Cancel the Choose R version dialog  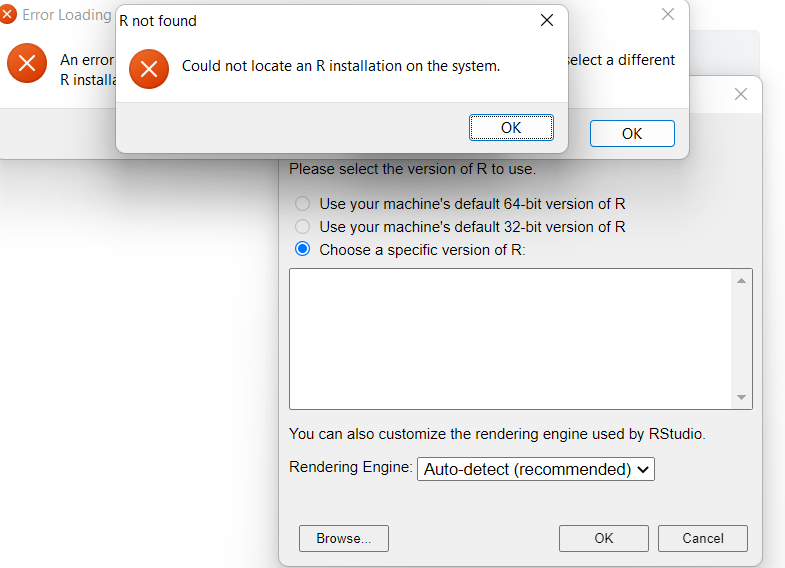703,538
